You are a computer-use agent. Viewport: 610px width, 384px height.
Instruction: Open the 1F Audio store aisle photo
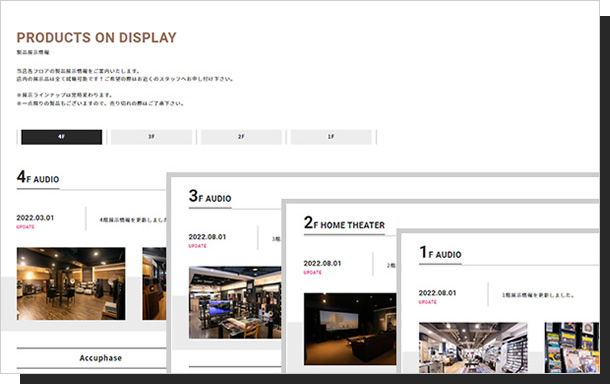tap(473, 347)
